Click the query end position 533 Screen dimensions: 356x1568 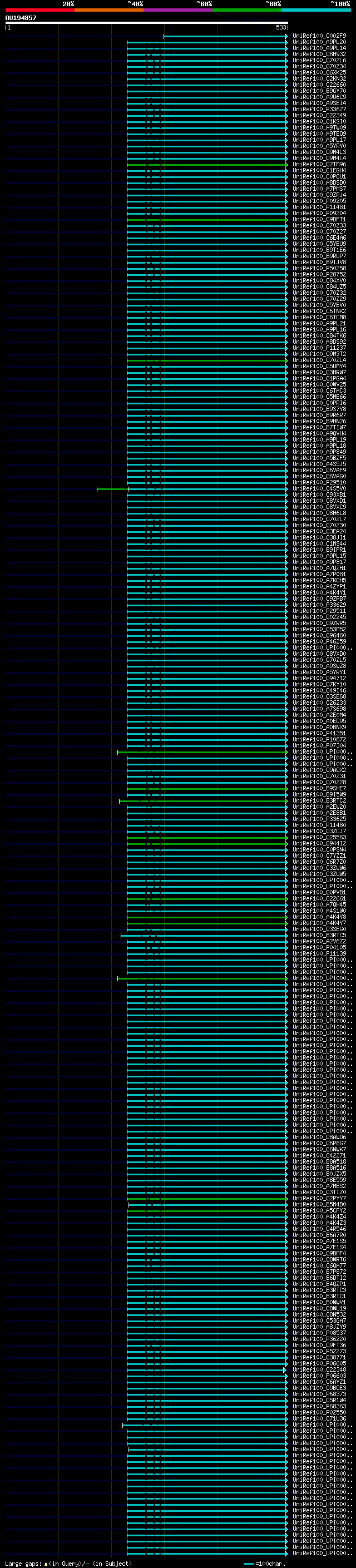[x=280, y=27]
